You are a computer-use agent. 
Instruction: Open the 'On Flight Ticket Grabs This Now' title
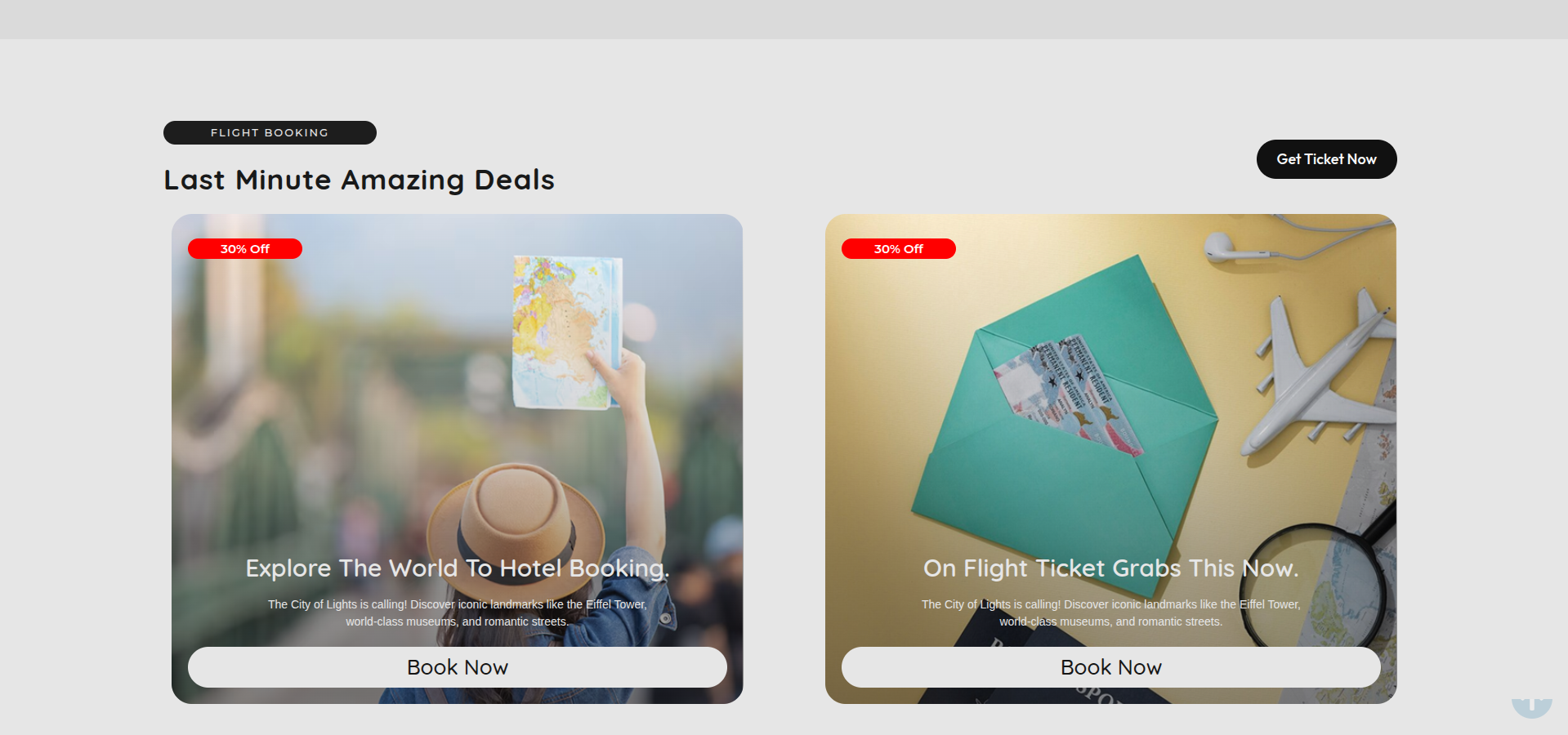(x=1110, y=568)
